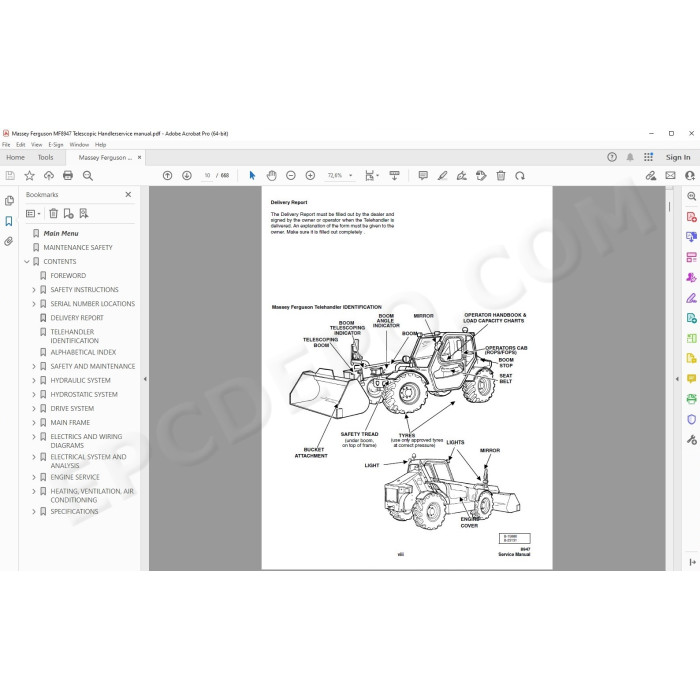The height and width of the screenshot is (700, 700).
Task: Zoom in with plus icon
Action: coord(310,175)
